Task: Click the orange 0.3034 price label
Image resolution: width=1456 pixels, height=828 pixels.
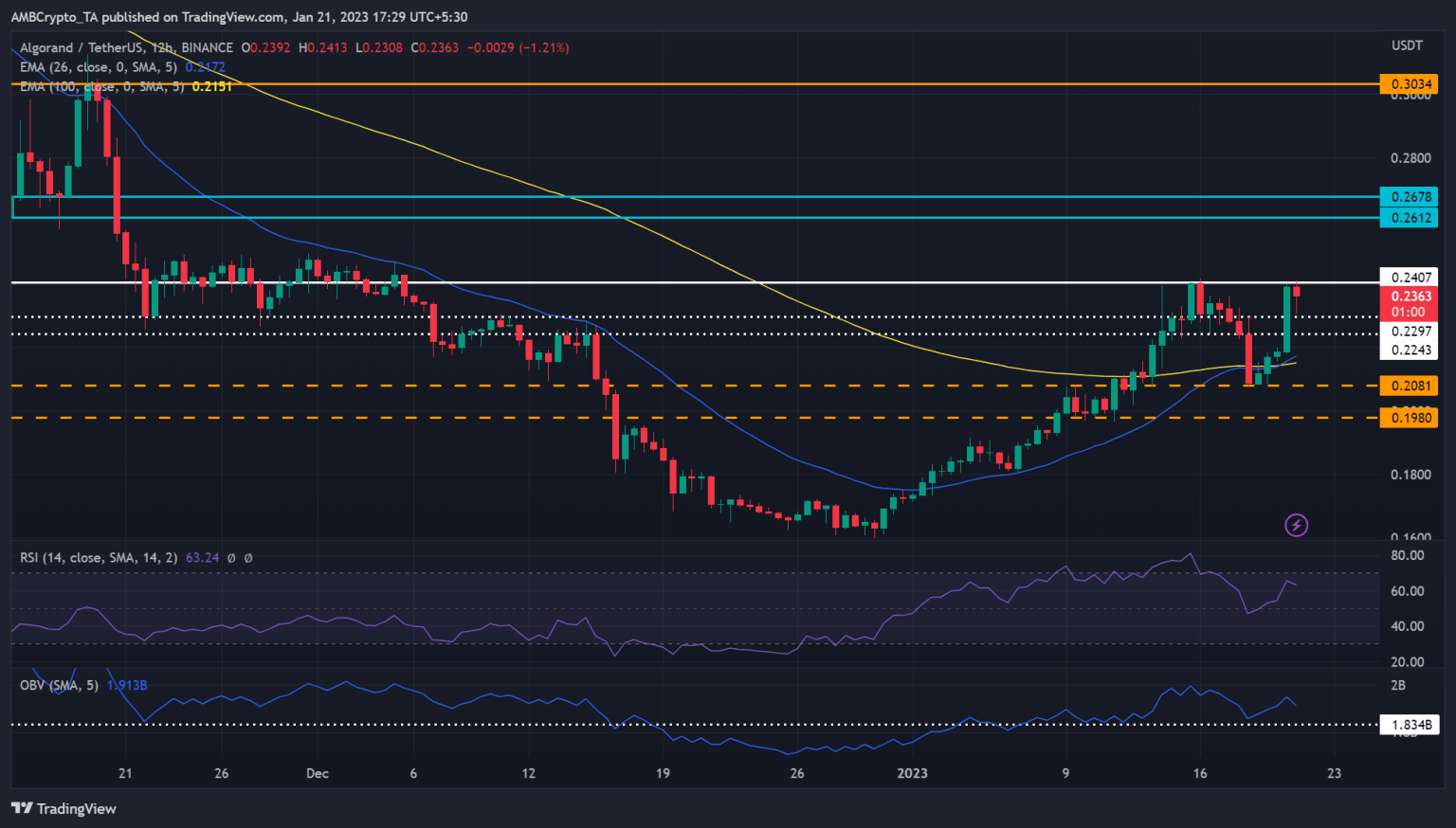Action: pyautogui.click(x=1410, y=84)
